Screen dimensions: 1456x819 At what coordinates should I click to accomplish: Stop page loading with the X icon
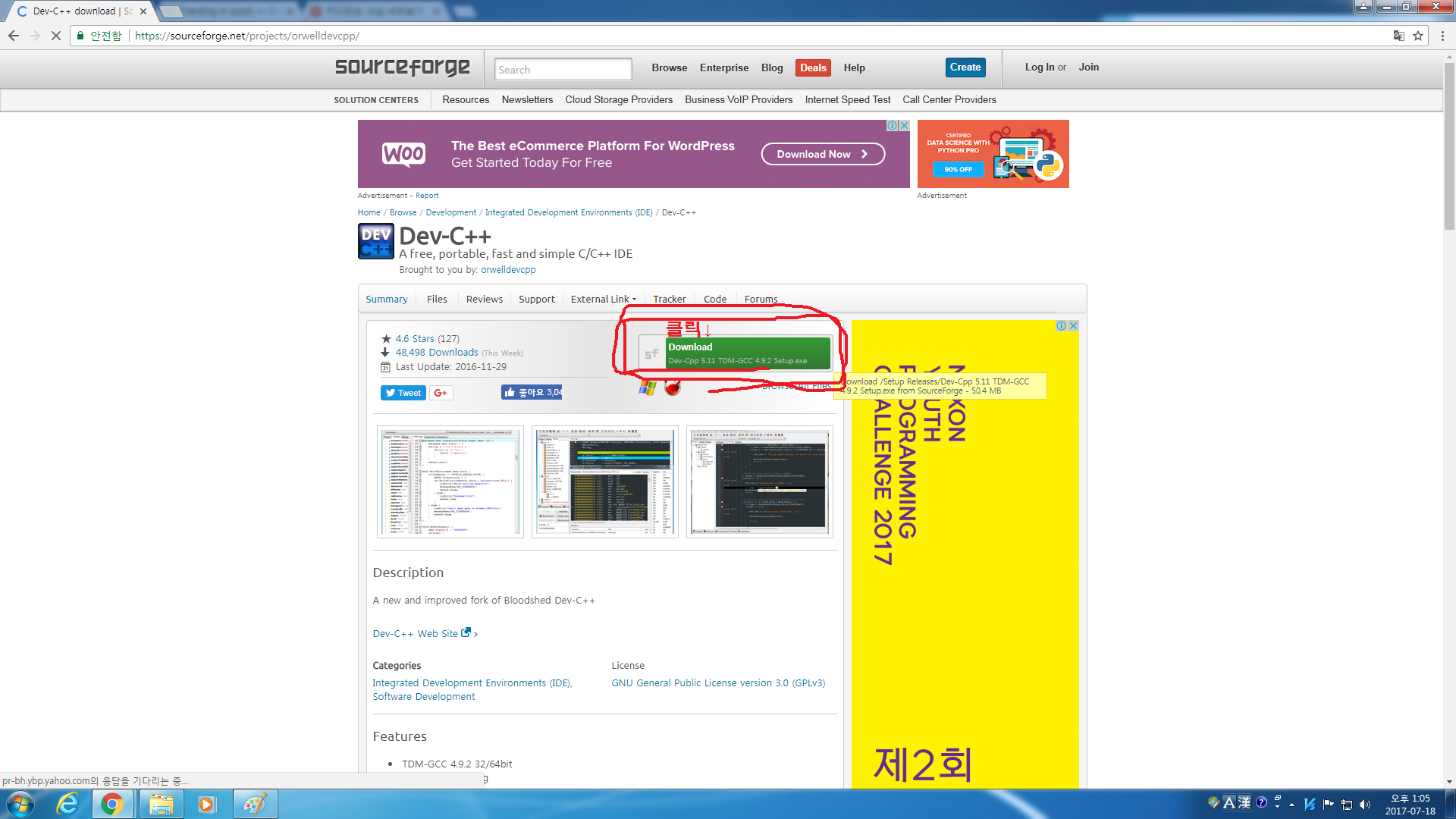56,36
